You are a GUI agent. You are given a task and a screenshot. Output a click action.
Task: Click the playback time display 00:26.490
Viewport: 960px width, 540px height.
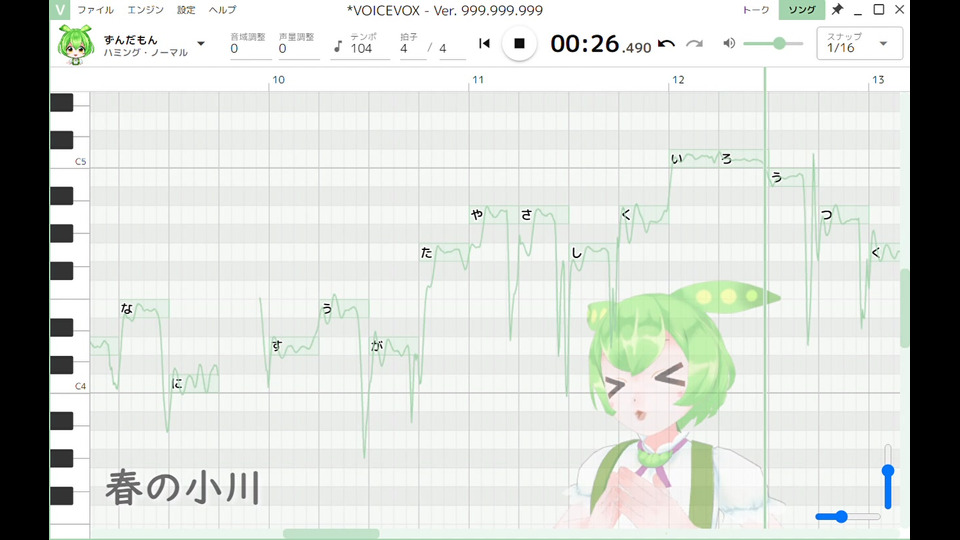[x=601, y=44]
